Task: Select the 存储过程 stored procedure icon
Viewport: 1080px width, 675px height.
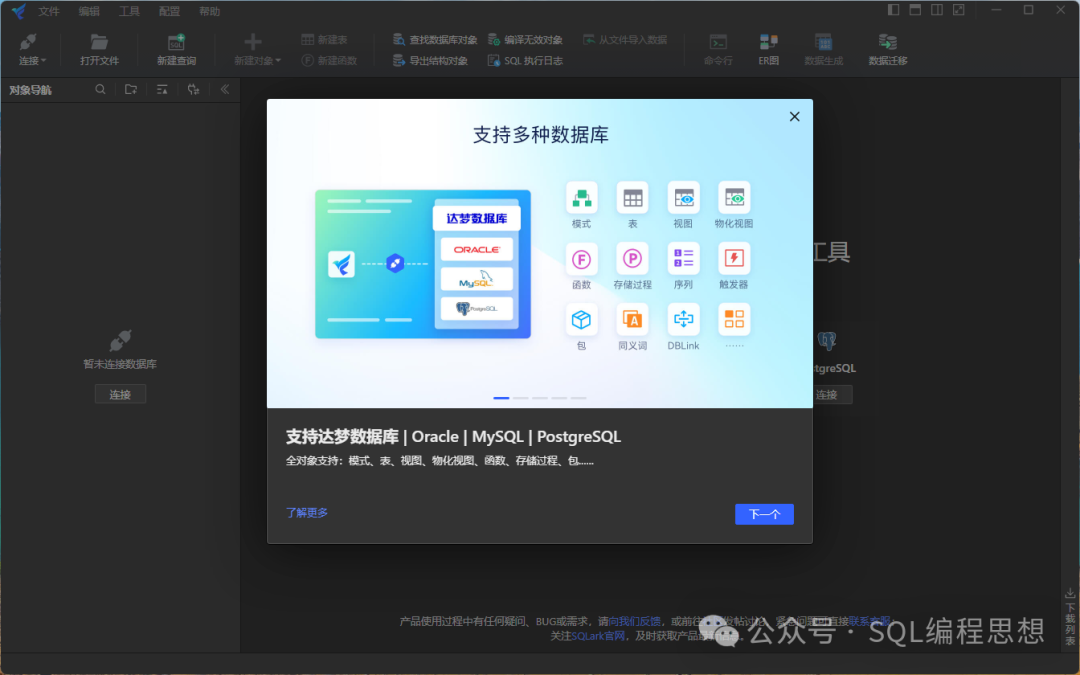Action: (x=632, y=259)
